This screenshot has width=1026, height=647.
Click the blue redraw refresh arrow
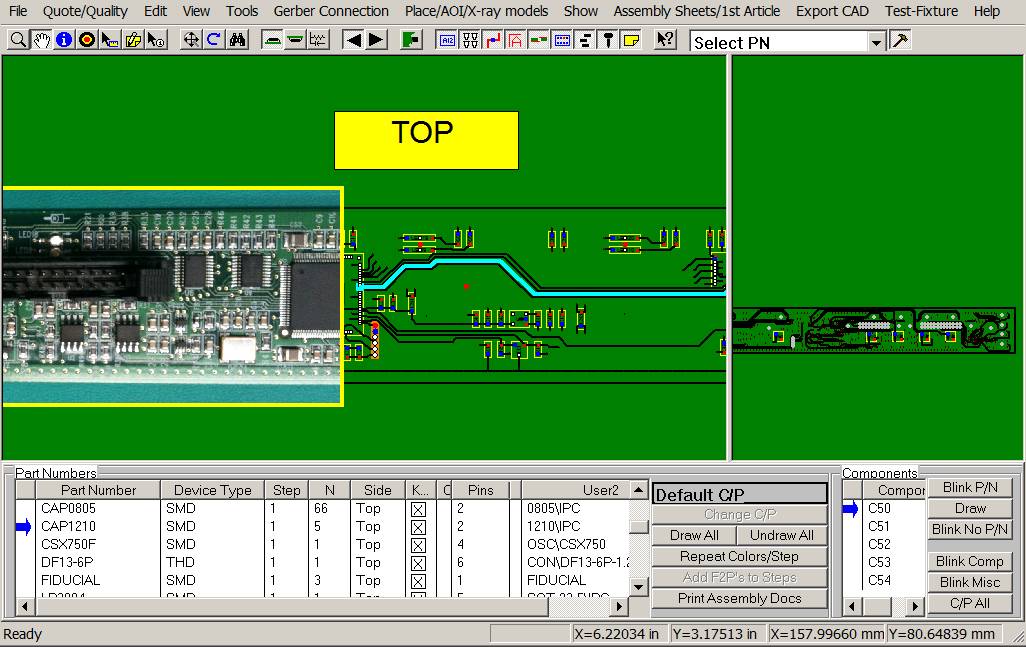coord(213,41)
